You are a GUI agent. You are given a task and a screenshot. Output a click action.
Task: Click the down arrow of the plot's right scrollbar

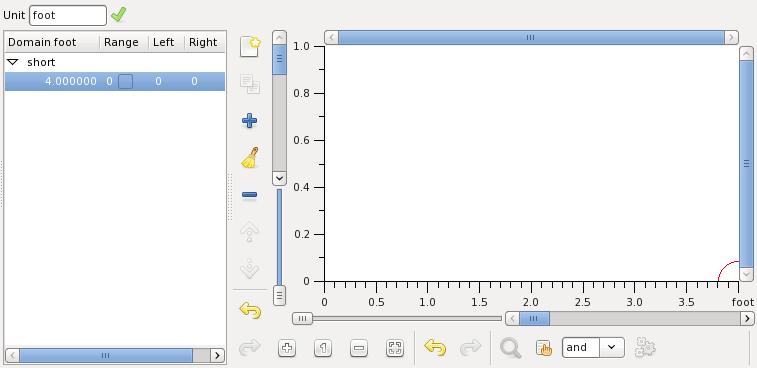pos(746,274)
